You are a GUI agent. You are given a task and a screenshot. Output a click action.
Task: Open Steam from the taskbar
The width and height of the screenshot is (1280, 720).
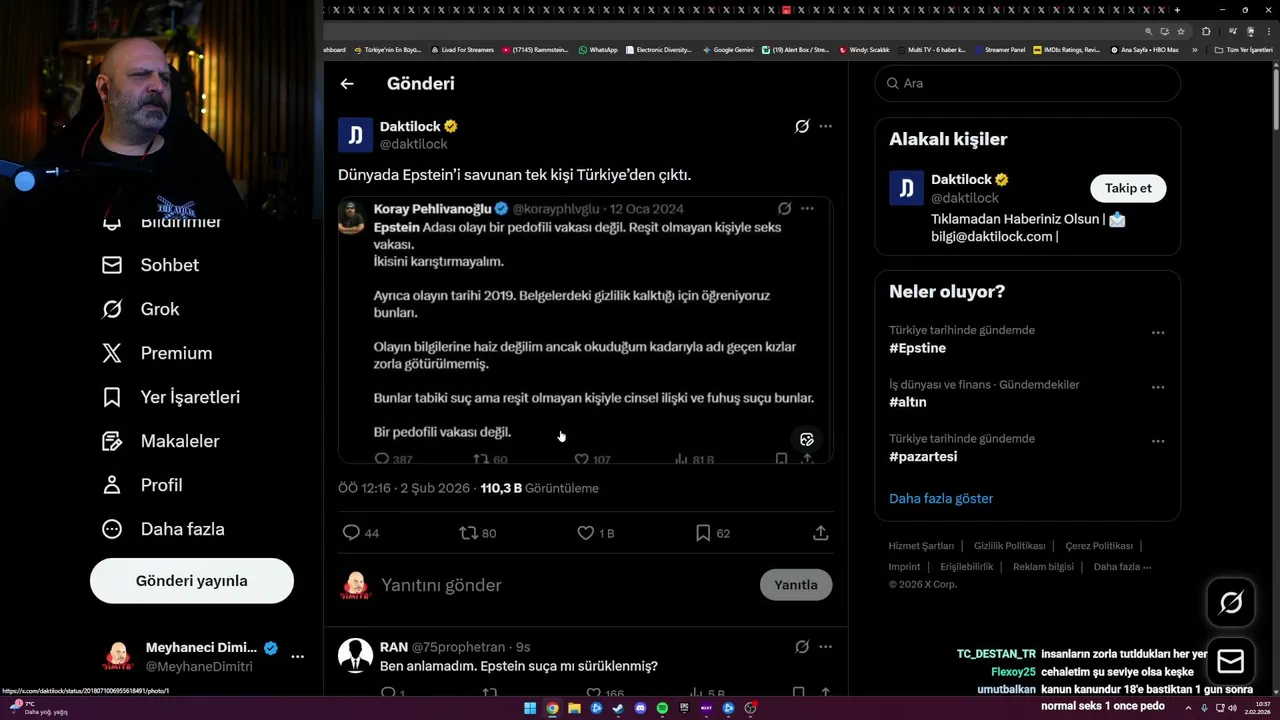(618, 708)
